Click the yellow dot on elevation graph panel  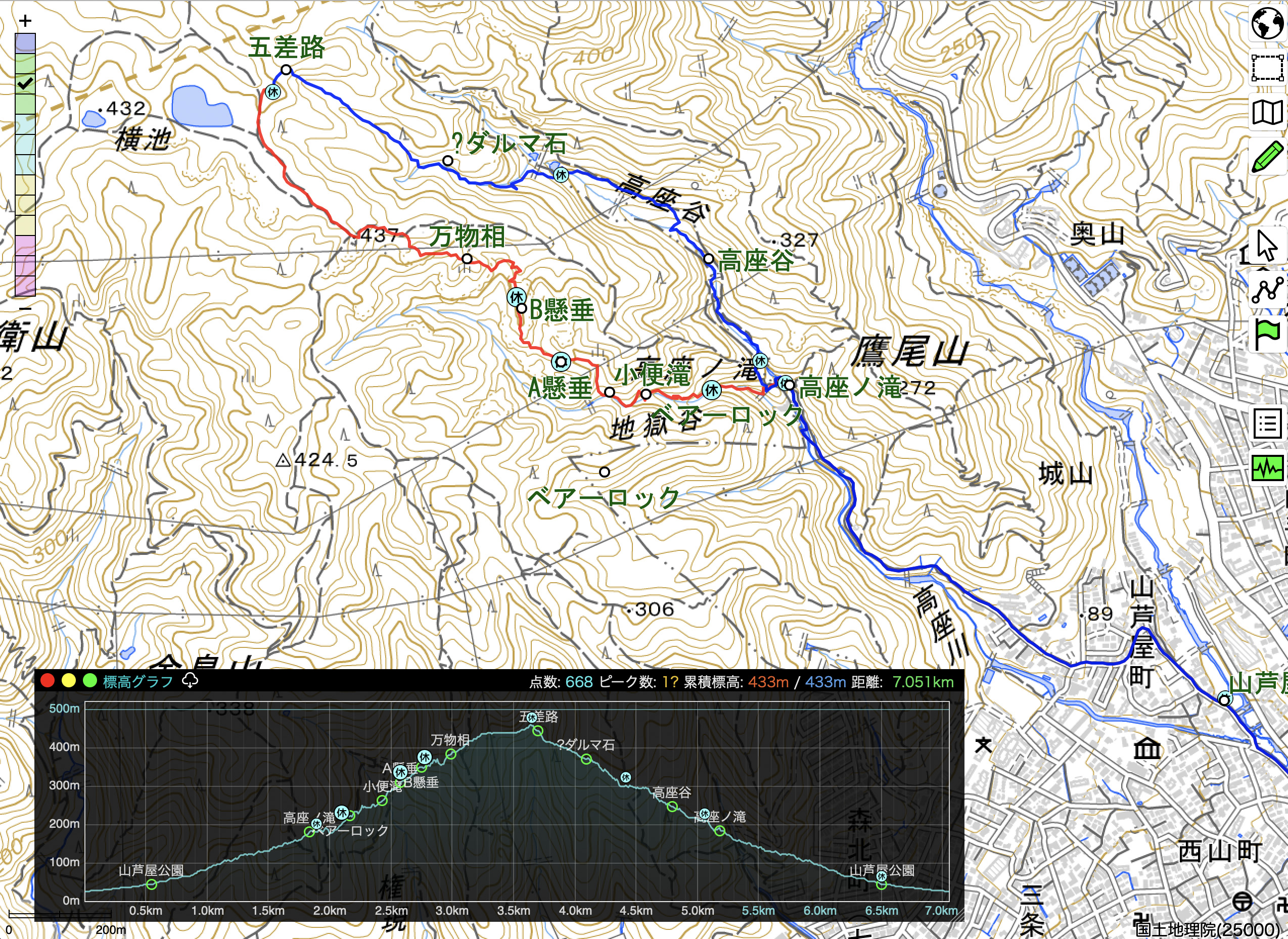(69, 680)
